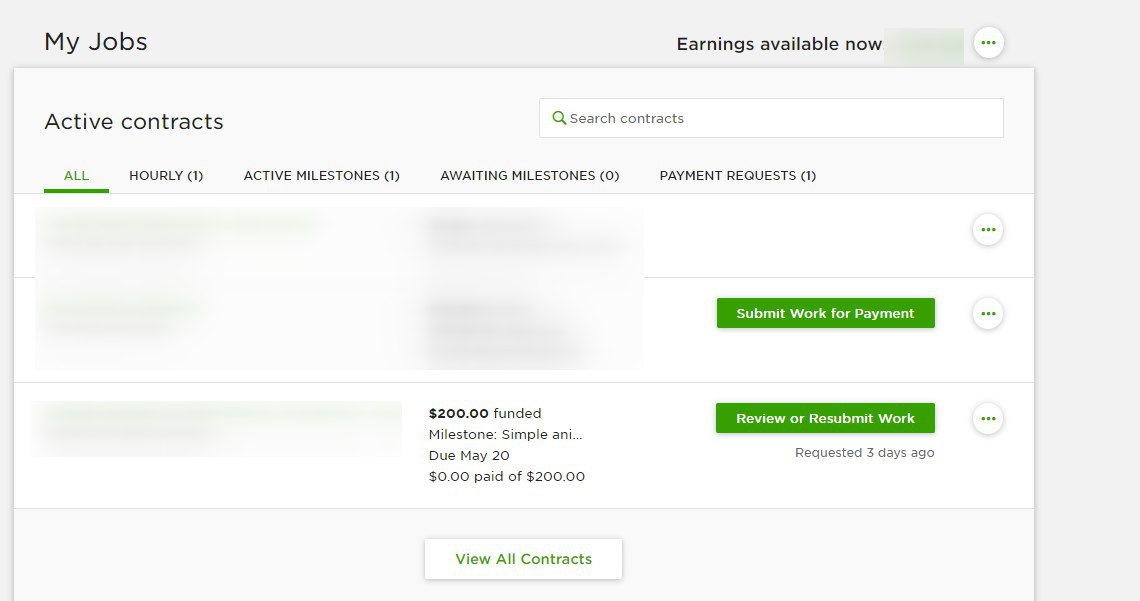Click the Earnings available now label
Screen dimensions: 1140x601
point(779,44)
